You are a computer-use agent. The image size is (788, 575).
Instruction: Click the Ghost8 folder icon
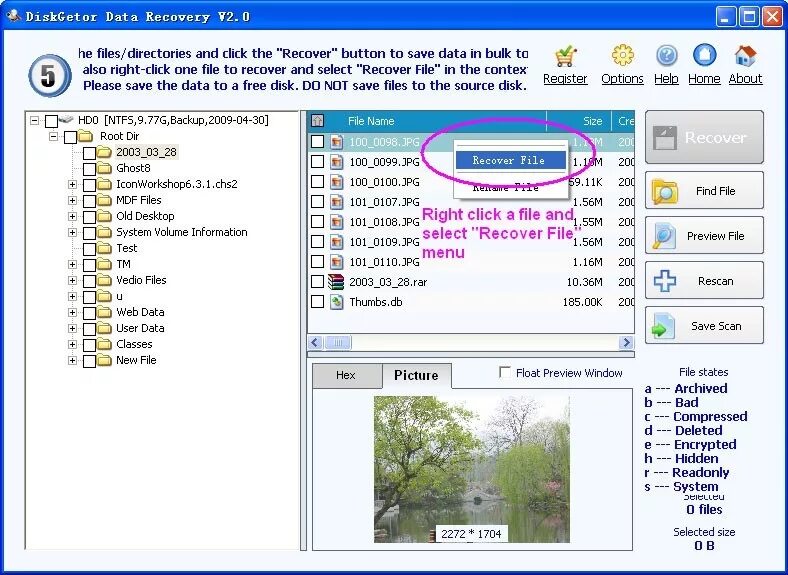click(x=104, y=168)
